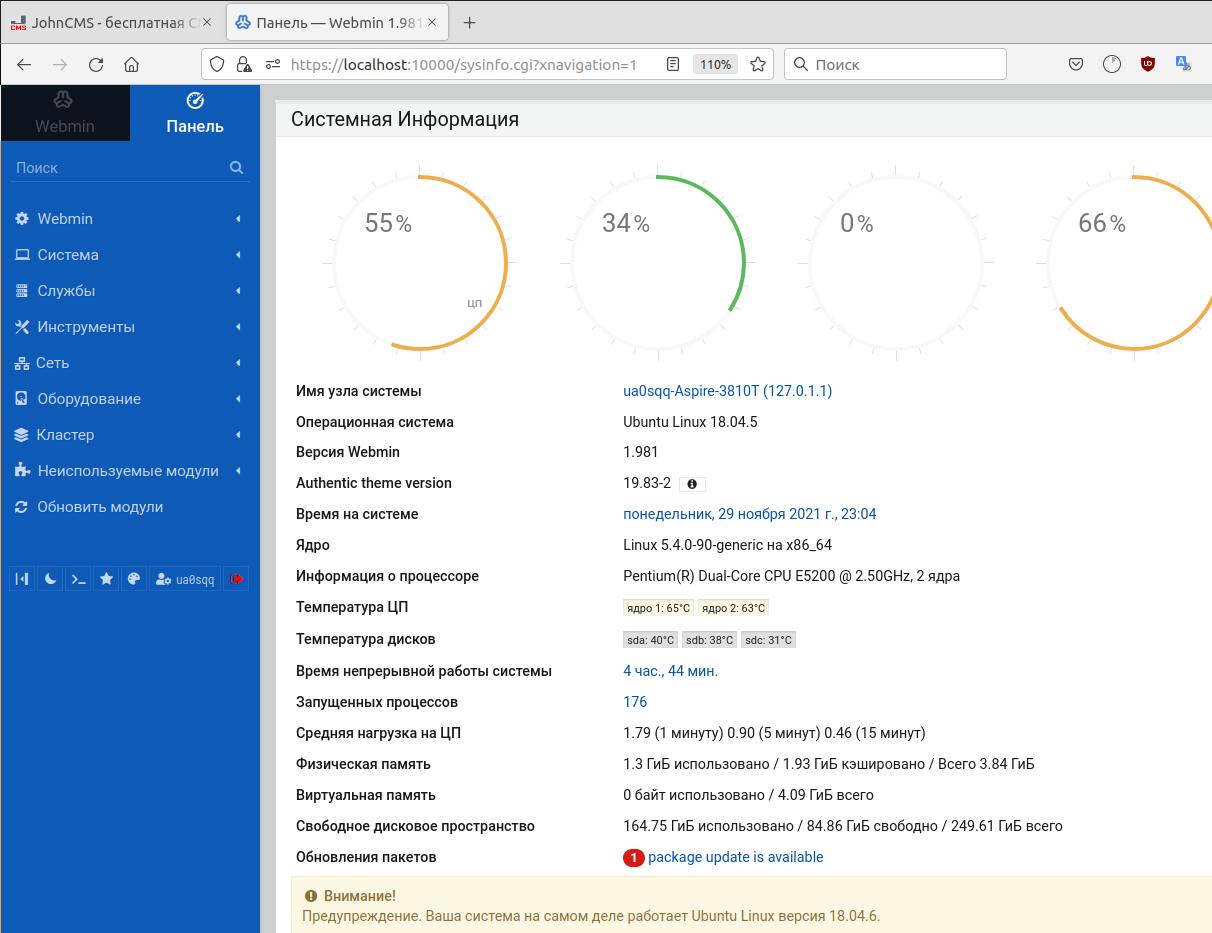Click the sidebar Поиск search field
Screen dimensions: 1212x933
tap(120, 168)
